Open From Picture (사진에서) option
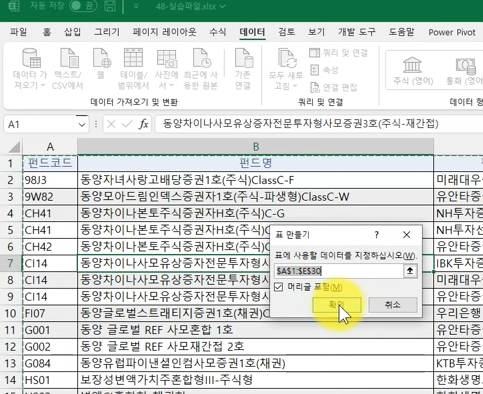Image resolution: width=483 pixels, height=394 pixels. tap(166, 68)
